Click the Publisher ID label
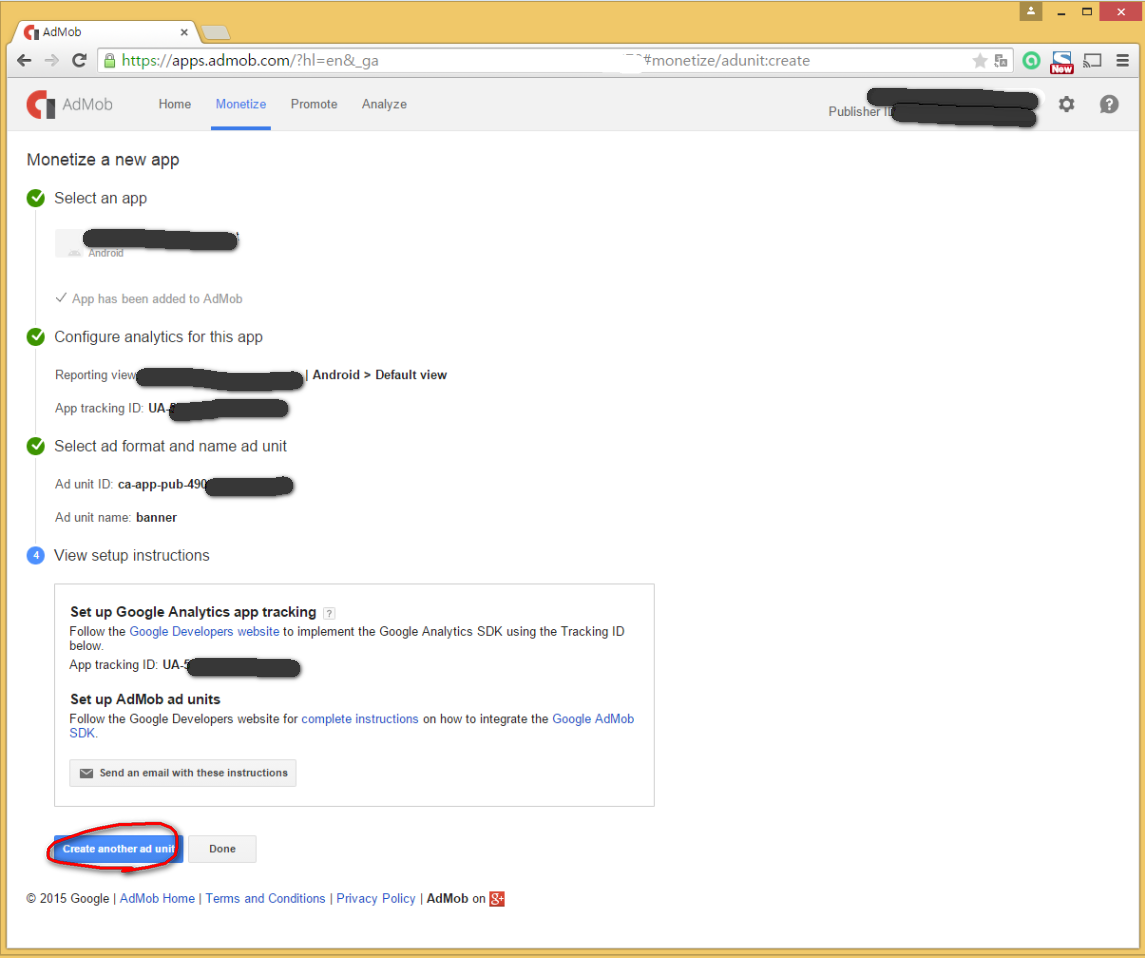The width and height of the screenshot is (1145, 958). click(859, 112)
